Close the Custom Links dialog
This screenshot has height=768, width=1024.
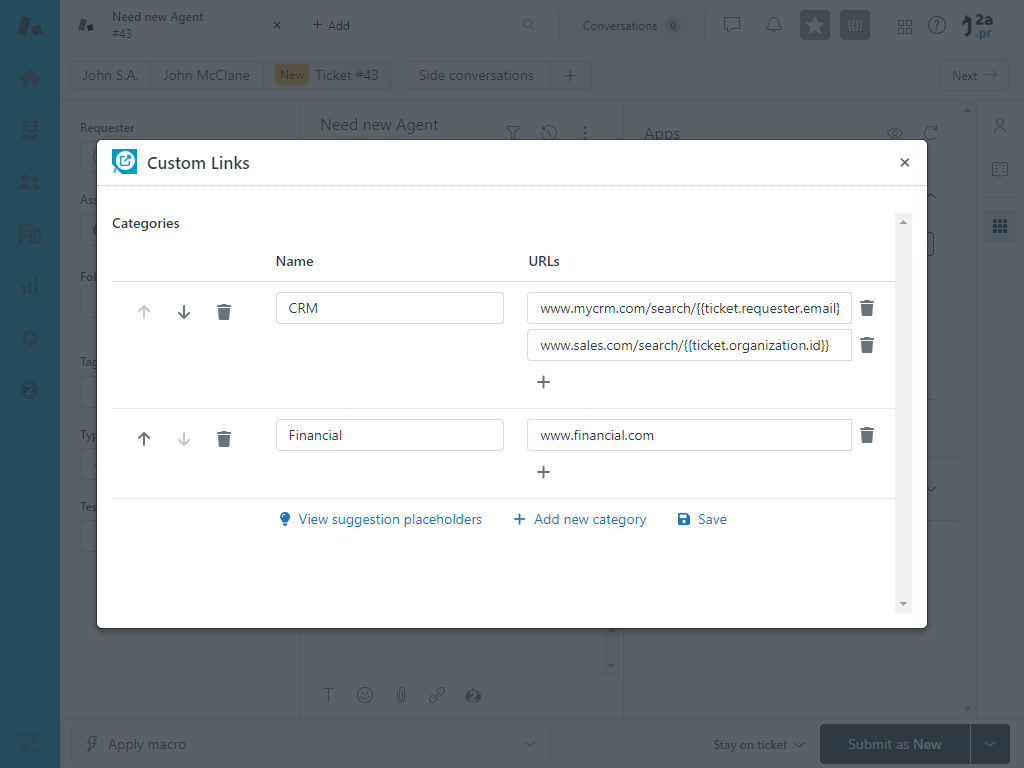point(905,163)
